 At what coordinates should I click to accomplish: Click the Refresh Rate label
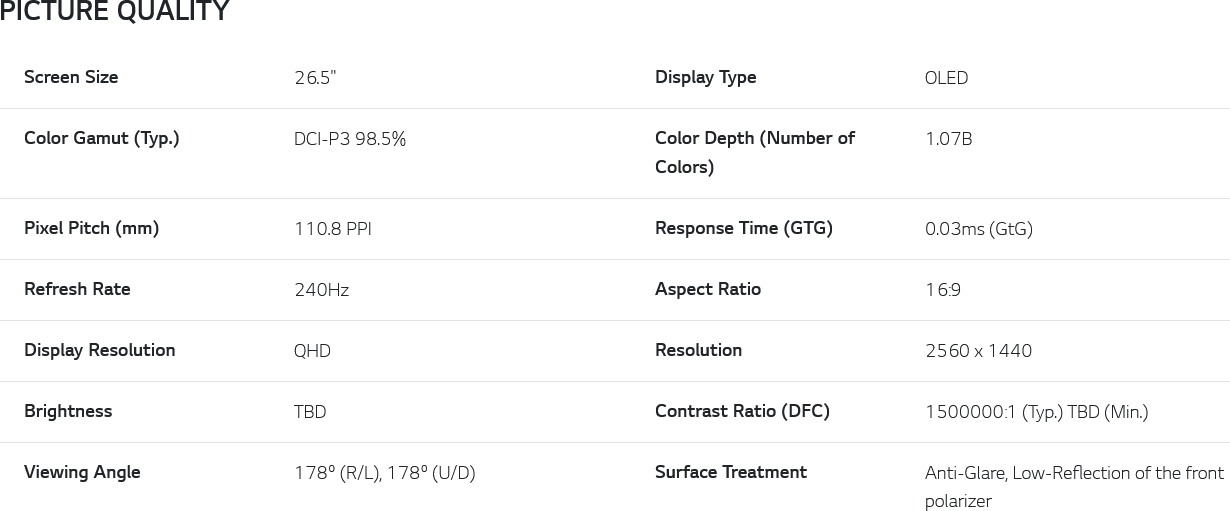(77, 289)
